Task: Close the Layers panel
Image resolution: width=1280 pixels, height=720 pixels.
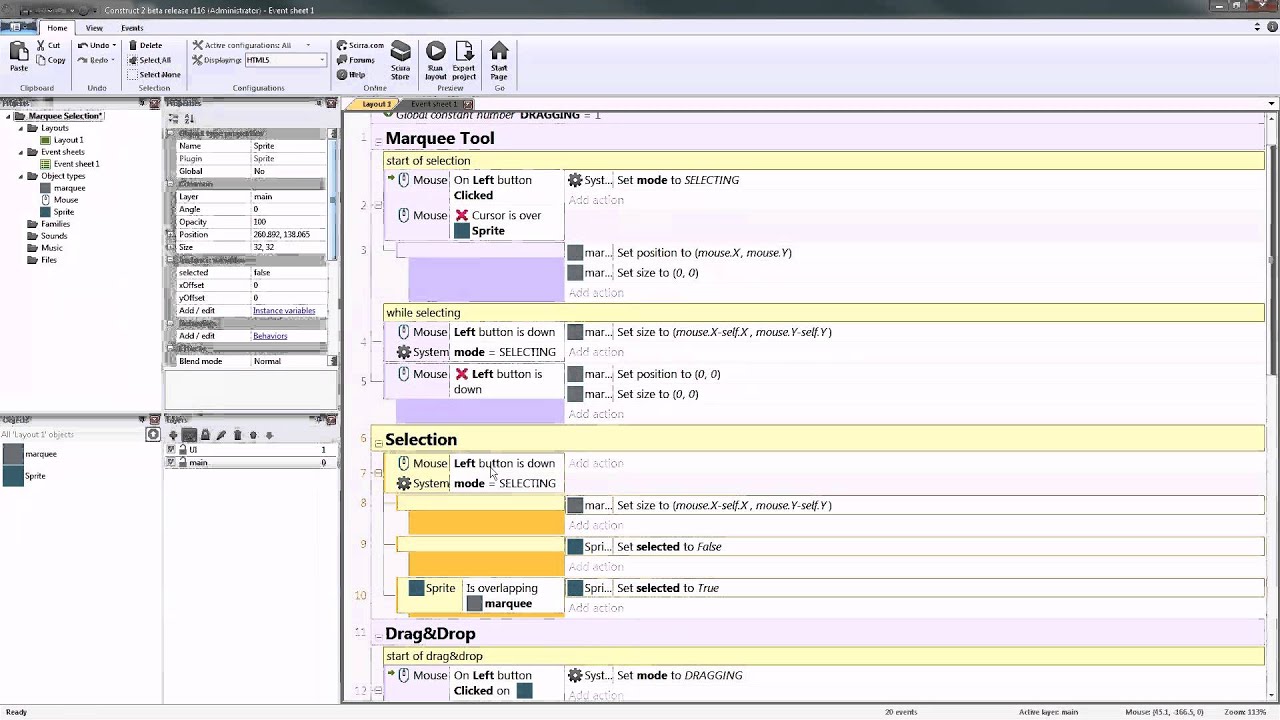Action: 331,420
